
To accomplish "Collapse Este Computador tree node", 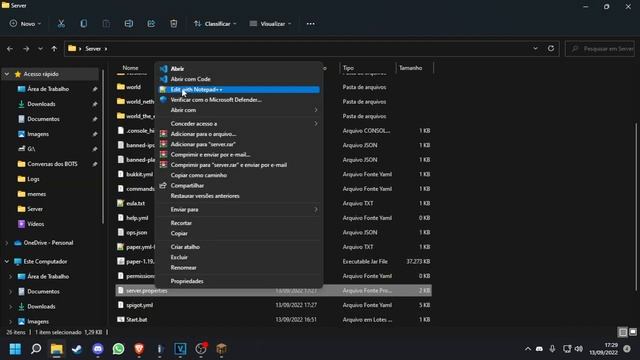I will click(7, 262).
